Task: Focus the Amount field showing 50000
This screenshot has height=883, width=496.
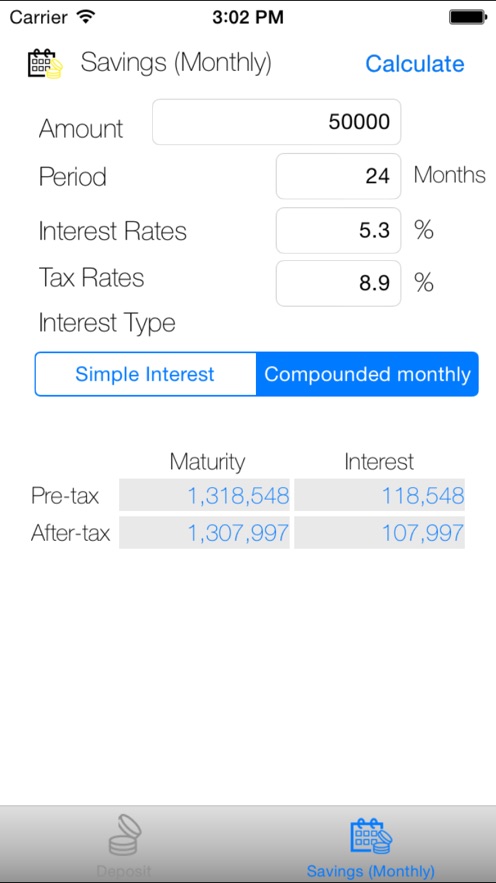Action: (276, 122)
